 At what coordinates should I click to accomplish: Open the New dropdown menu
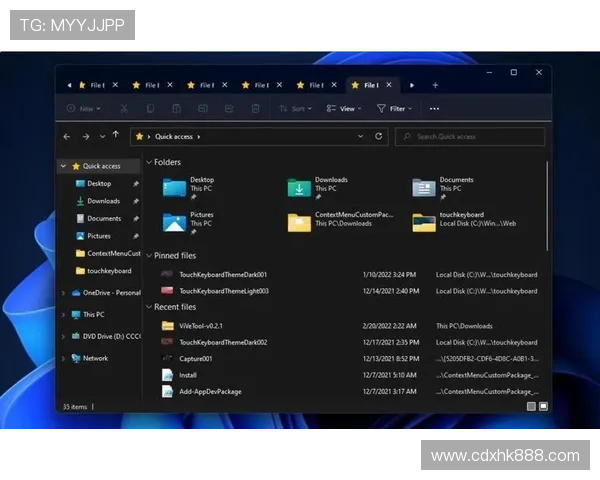coord(84,109)
